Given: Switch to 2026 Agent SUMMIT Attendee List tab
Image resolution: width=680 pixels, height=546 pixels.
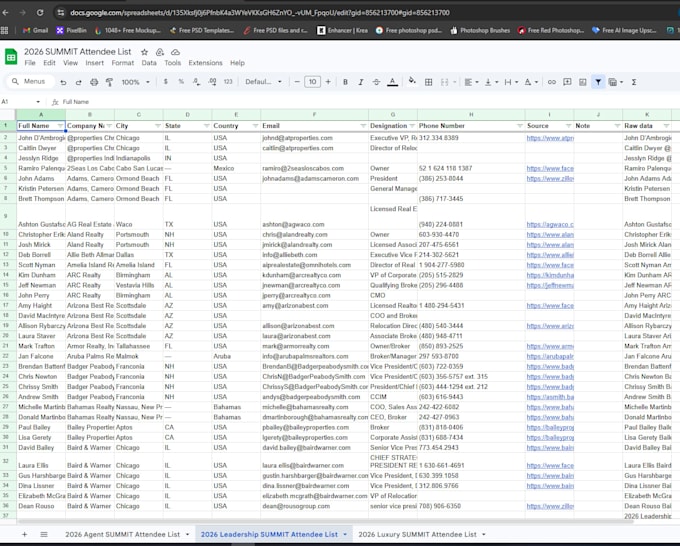Looking at the screenshot, I should (122, 534).
